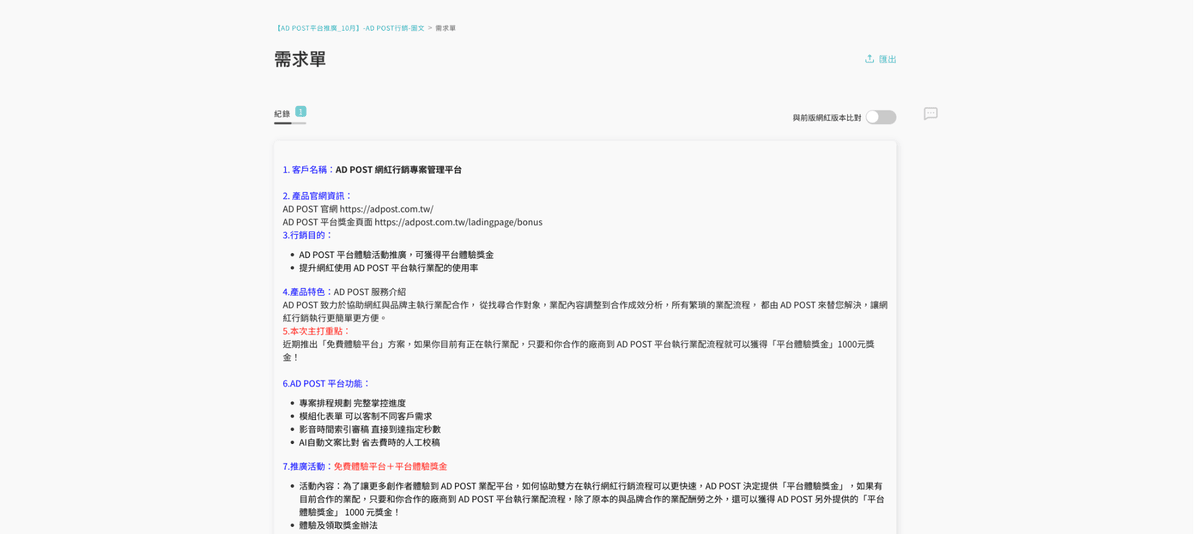Click bullet 模組化表單 可以客制不同客戶需求

click(368, 416)
